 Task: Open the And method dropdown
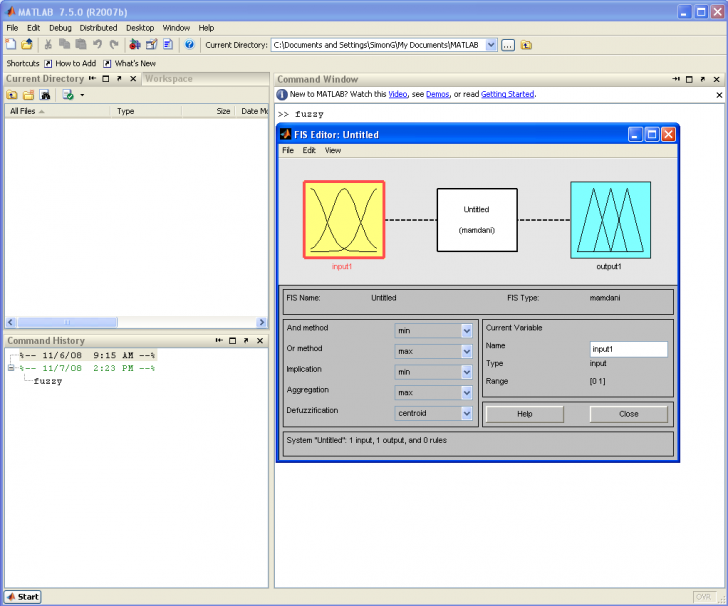(467, 331)
